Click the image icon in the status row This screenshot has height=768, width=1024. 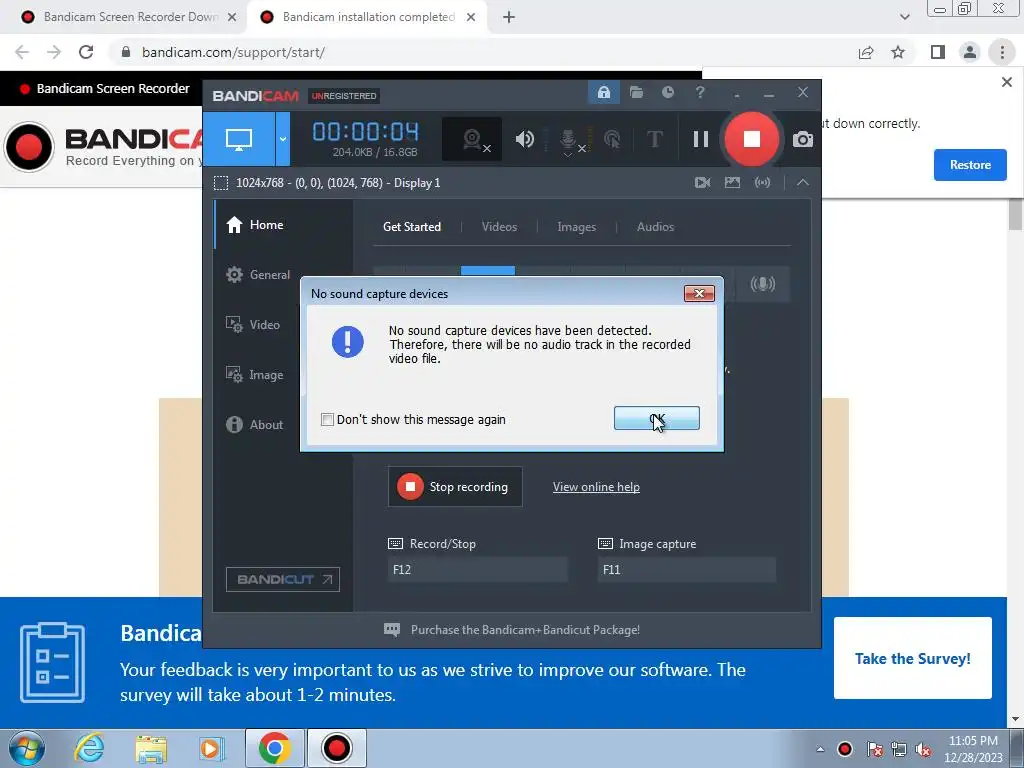732,182
